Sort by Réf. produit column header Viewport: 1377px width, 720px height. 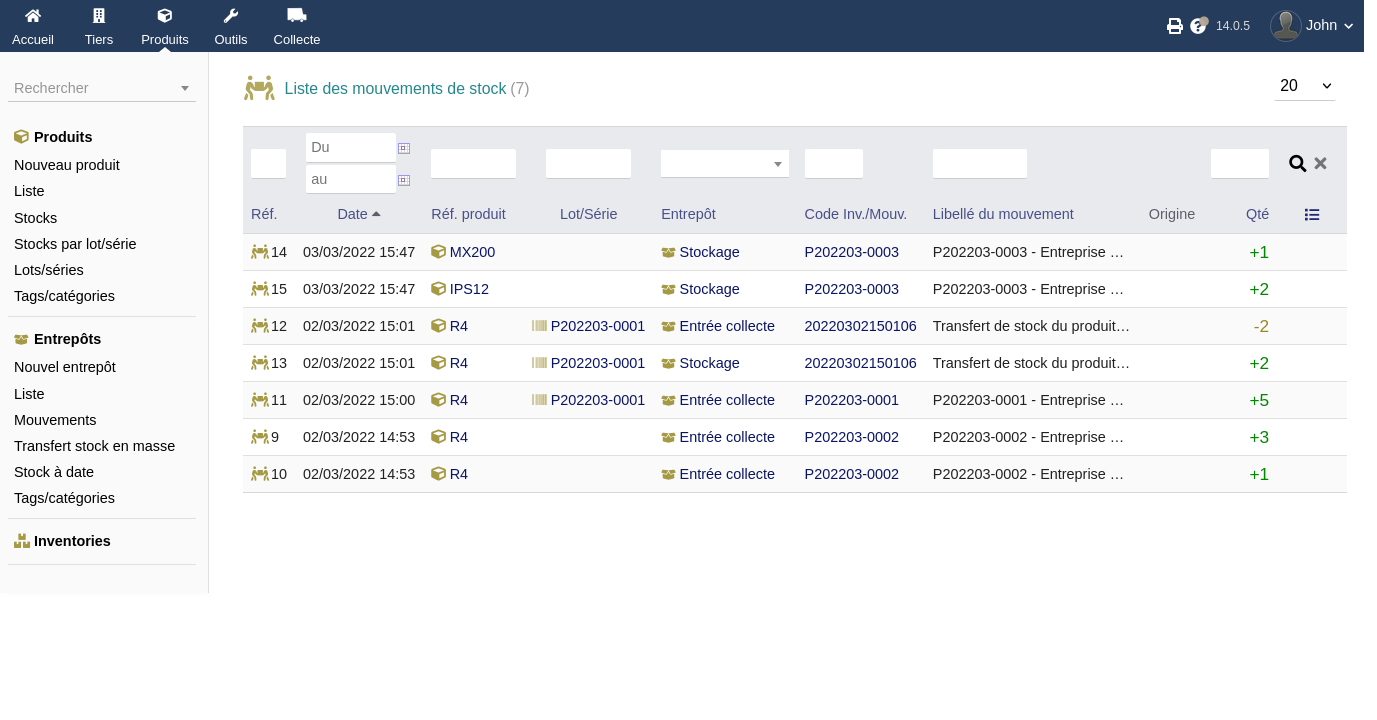point(468,214)
